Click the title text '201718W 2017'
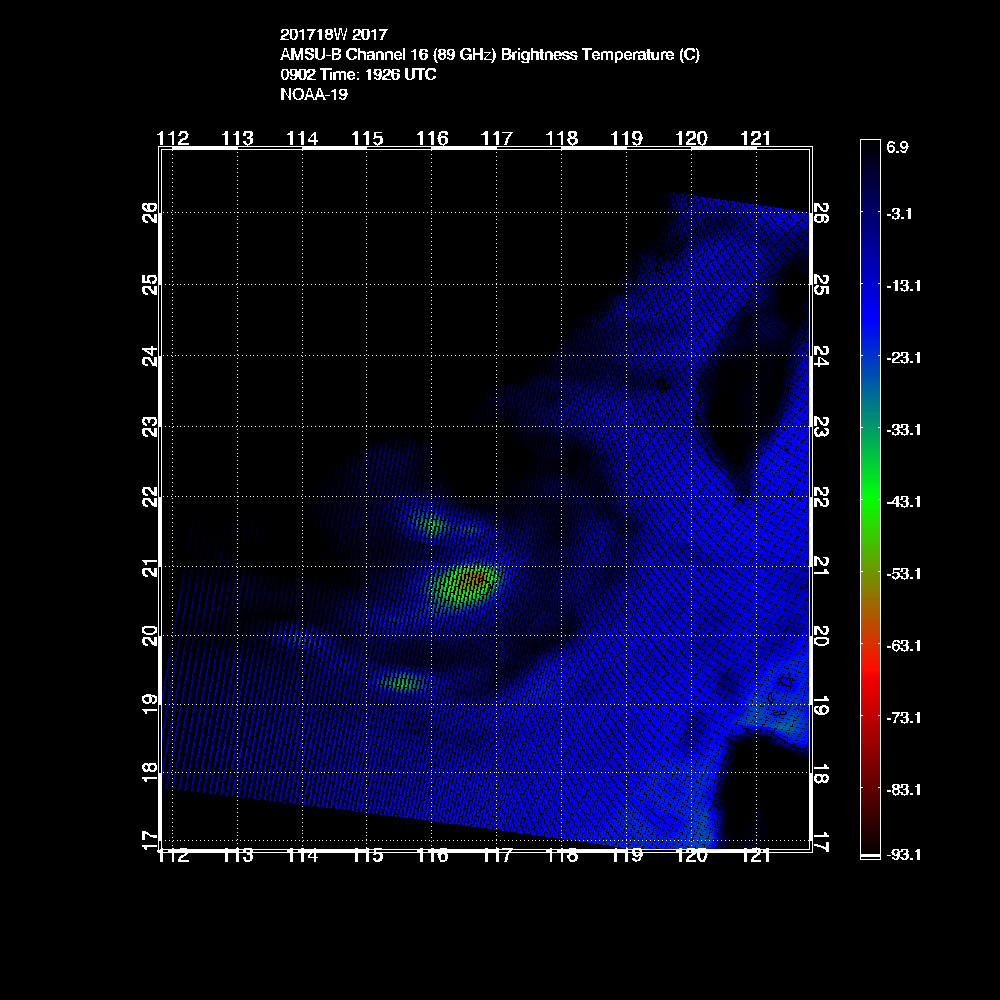This screenshot has height=1000, width=1000. pyautogui.click(x=334, y=34)
